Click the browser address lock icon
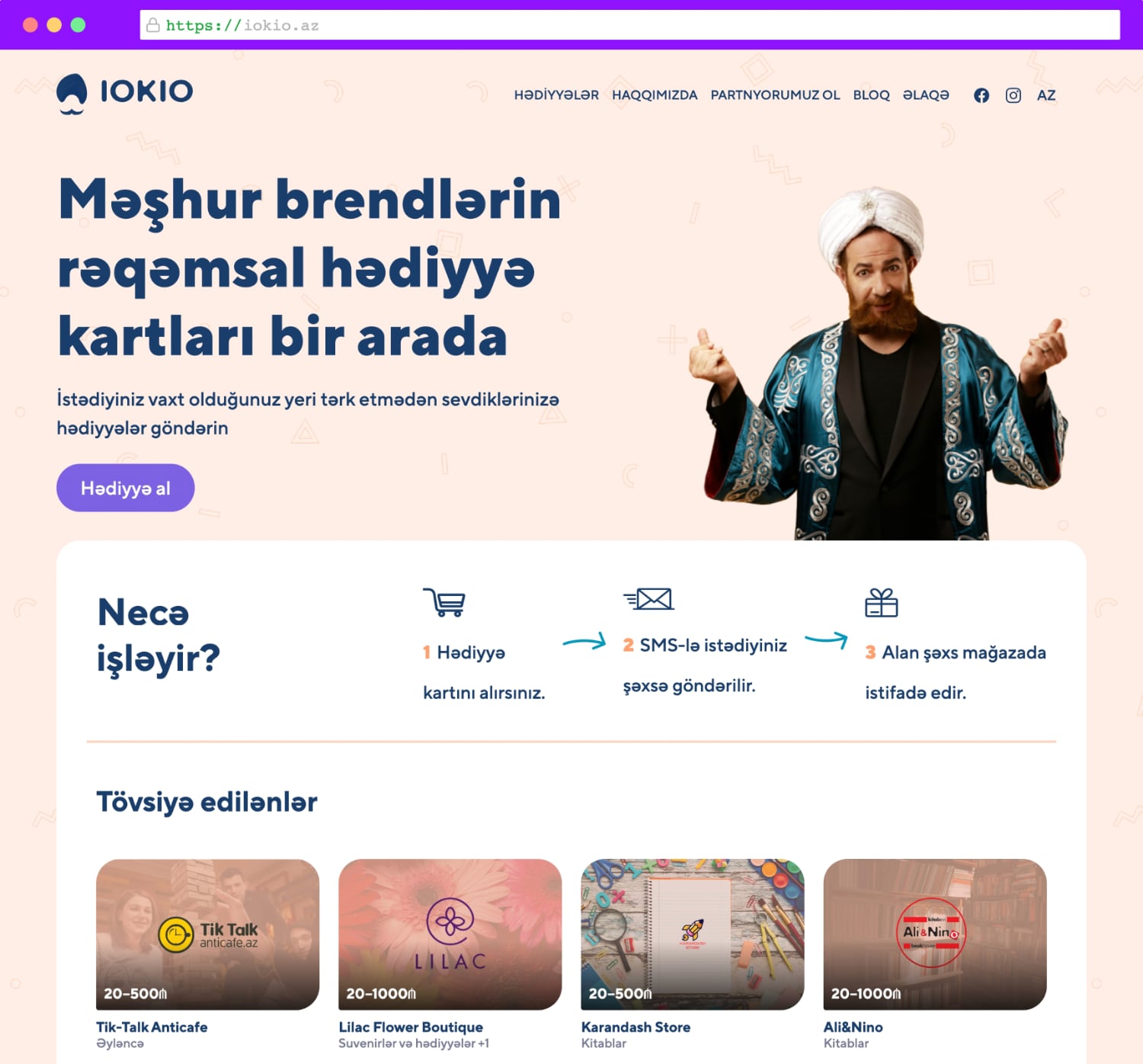1143x1064 pixels. click(153, 25)
